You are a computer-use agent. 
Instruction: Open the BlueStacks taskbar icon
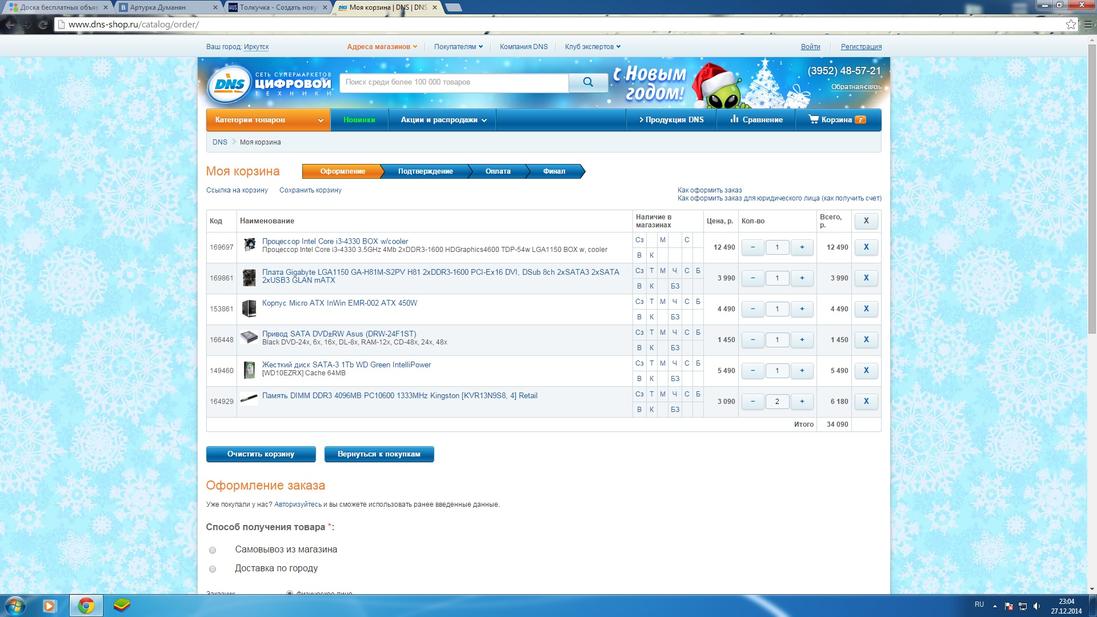(x=122, y=605)
